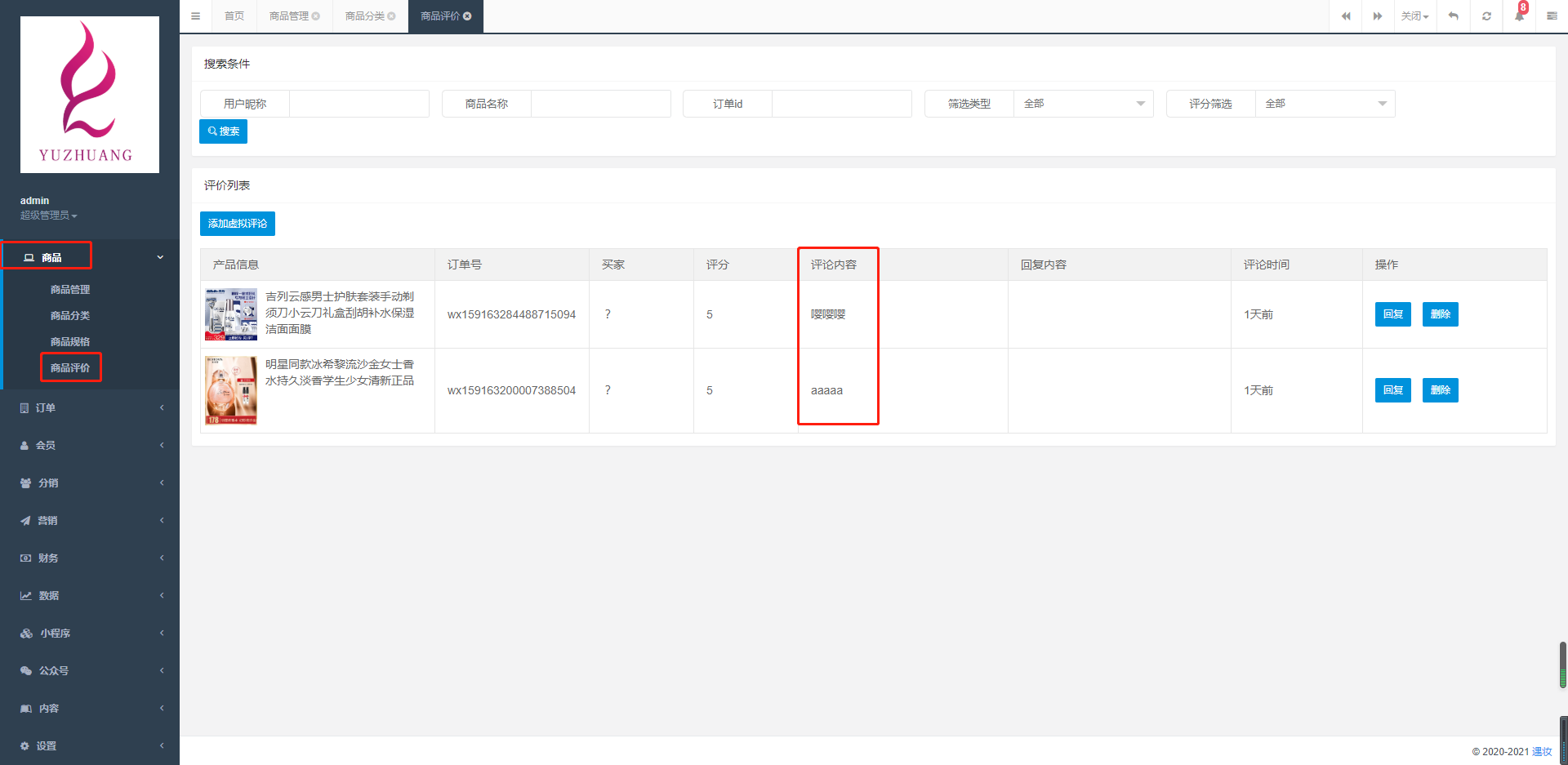The image size is (1568, 765).
Task: Open the 评分筛选 dropdown
Action: 1325,104
